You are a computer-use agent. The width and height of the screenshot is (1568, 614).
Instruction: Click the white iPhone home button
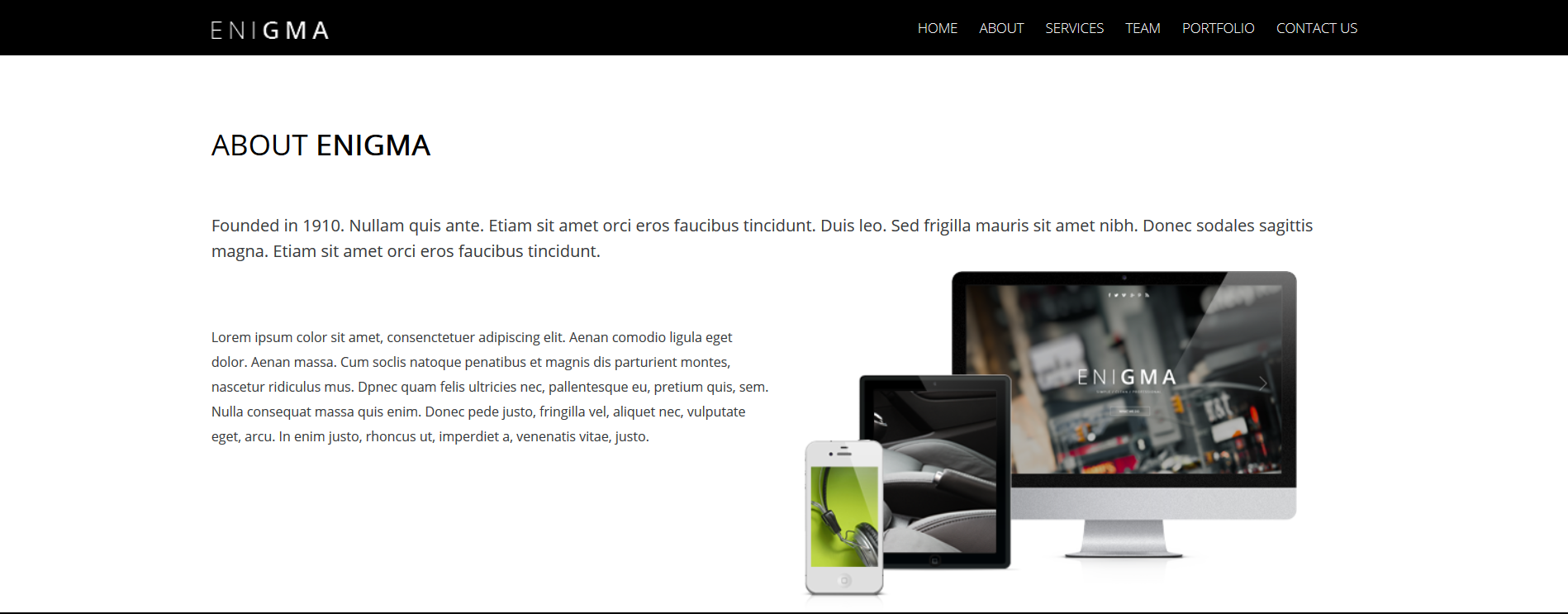[844, 580]
